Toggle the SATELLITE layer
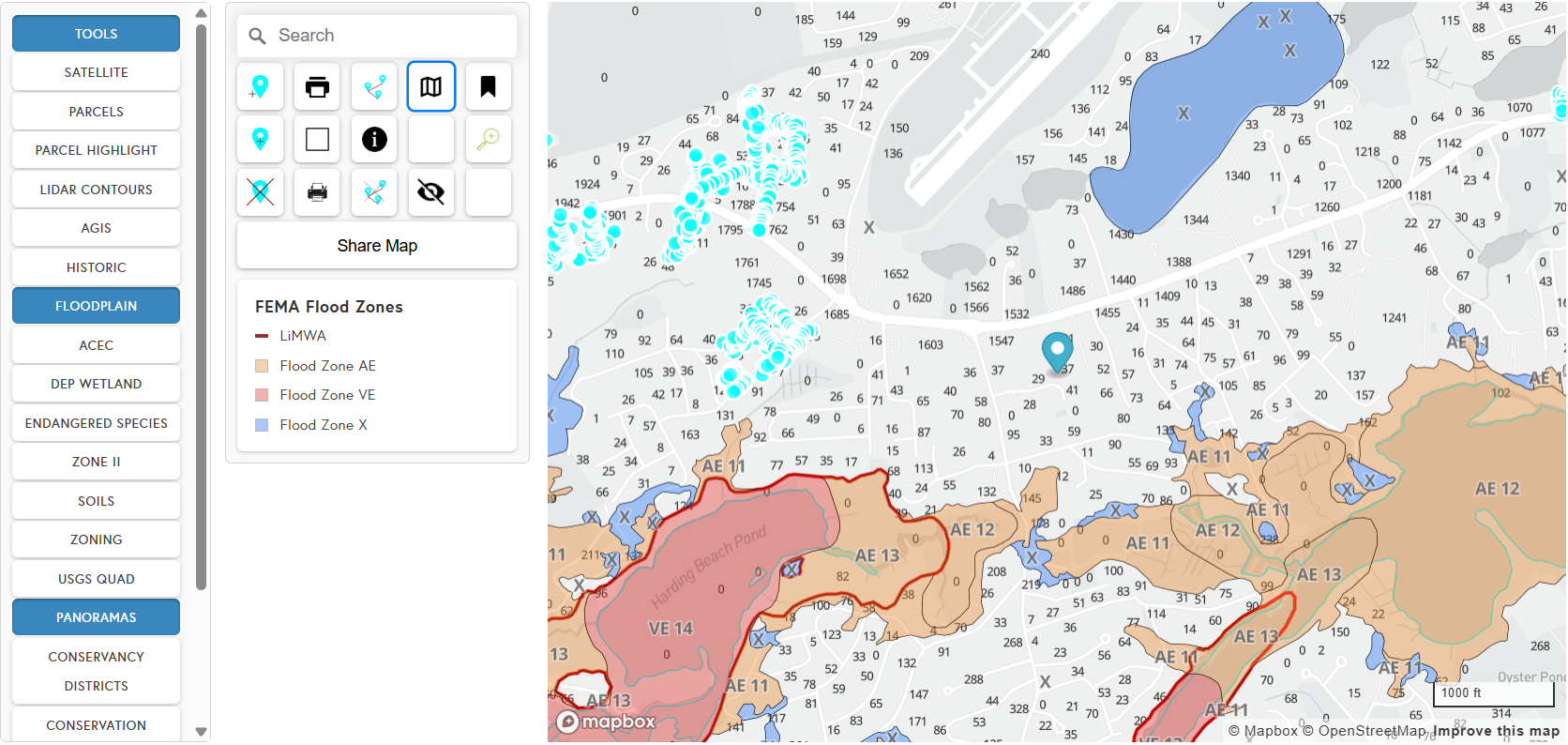The image size is (1568, 745). [x=96, y=72]
